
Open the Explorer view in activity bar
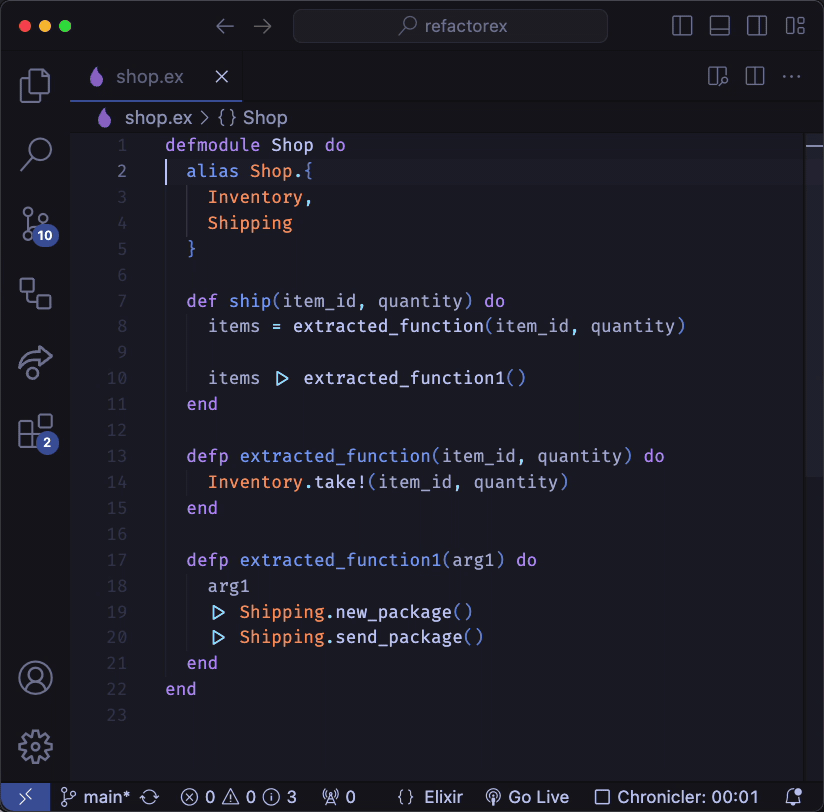coord(35,86)
